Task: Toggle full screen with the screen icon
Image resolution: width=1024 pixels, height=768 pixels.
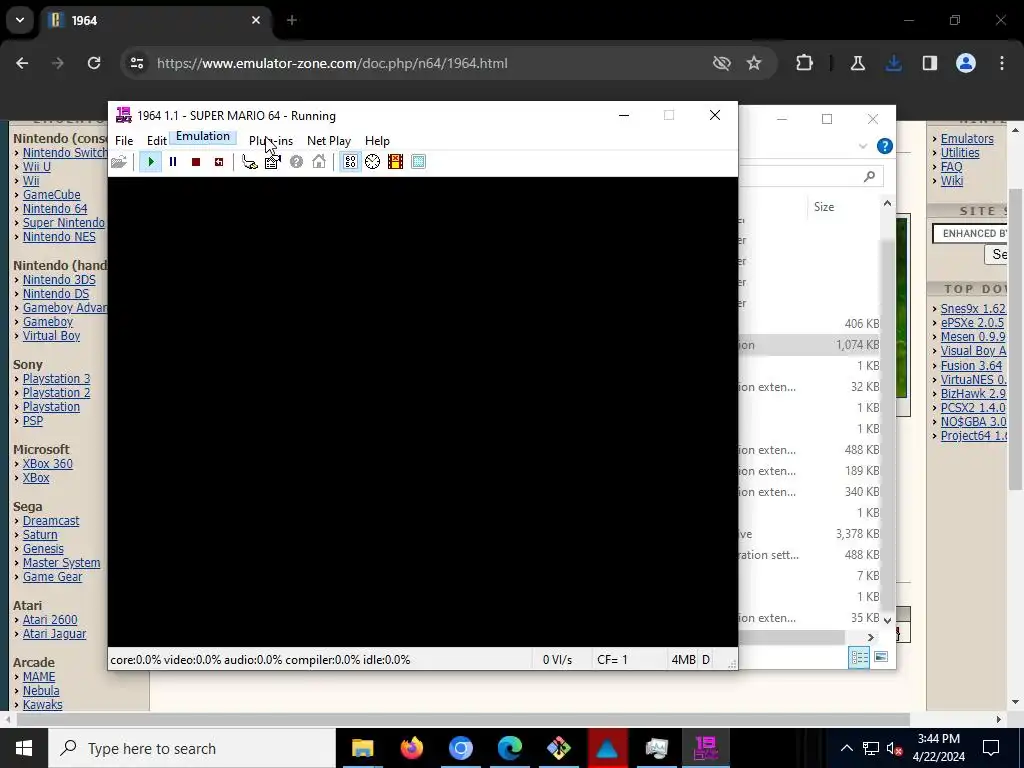Action: 419,162
